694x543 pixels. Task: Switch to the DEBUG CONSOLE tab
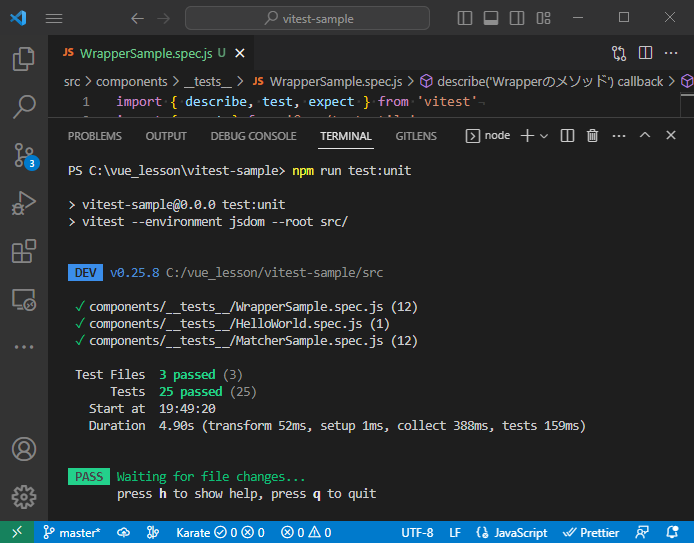point(253,136)
